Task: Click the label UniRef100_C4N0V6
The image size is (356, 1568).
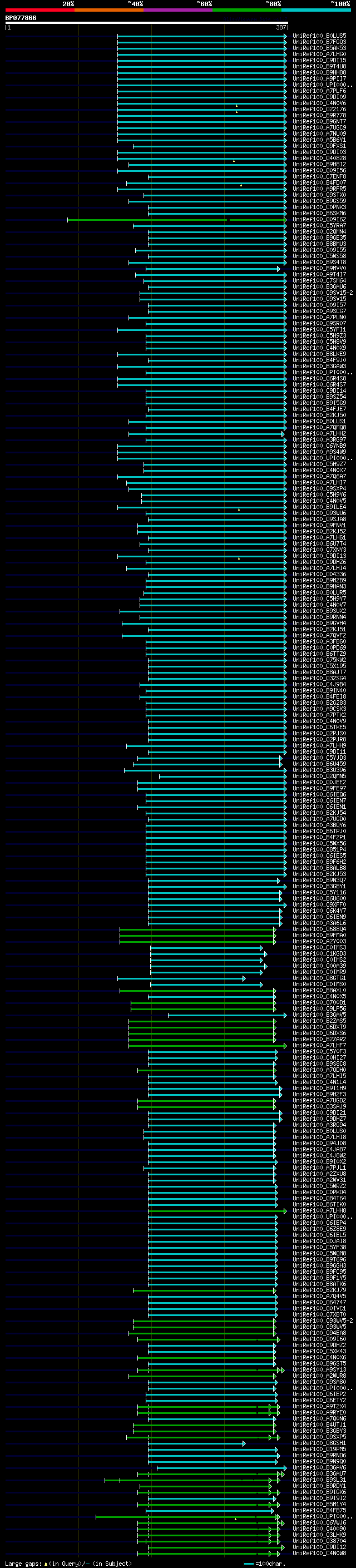Action: [x=319, y=103]
